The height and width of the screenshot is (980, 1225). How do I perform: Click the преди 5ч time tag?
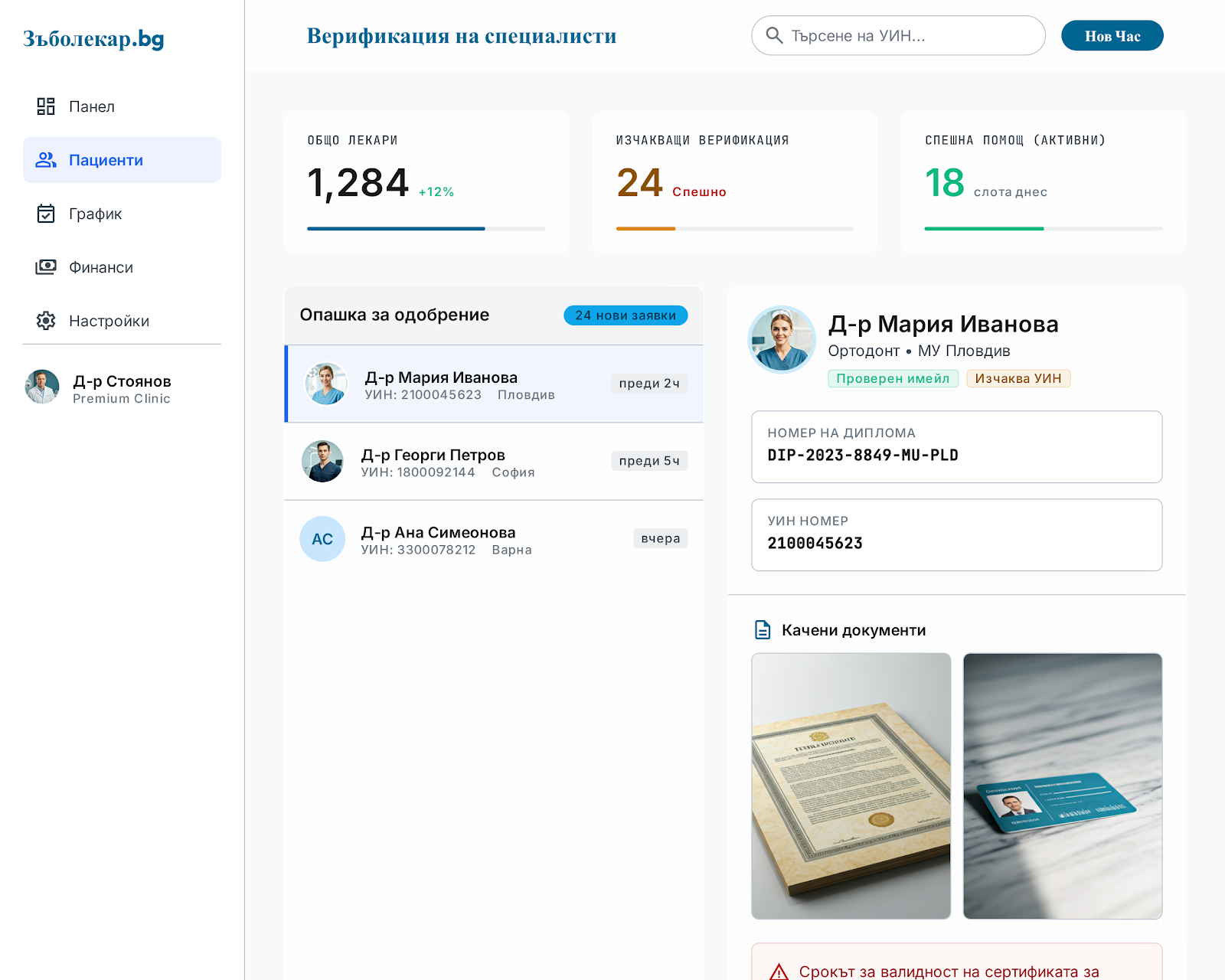[x=649, y=461]
